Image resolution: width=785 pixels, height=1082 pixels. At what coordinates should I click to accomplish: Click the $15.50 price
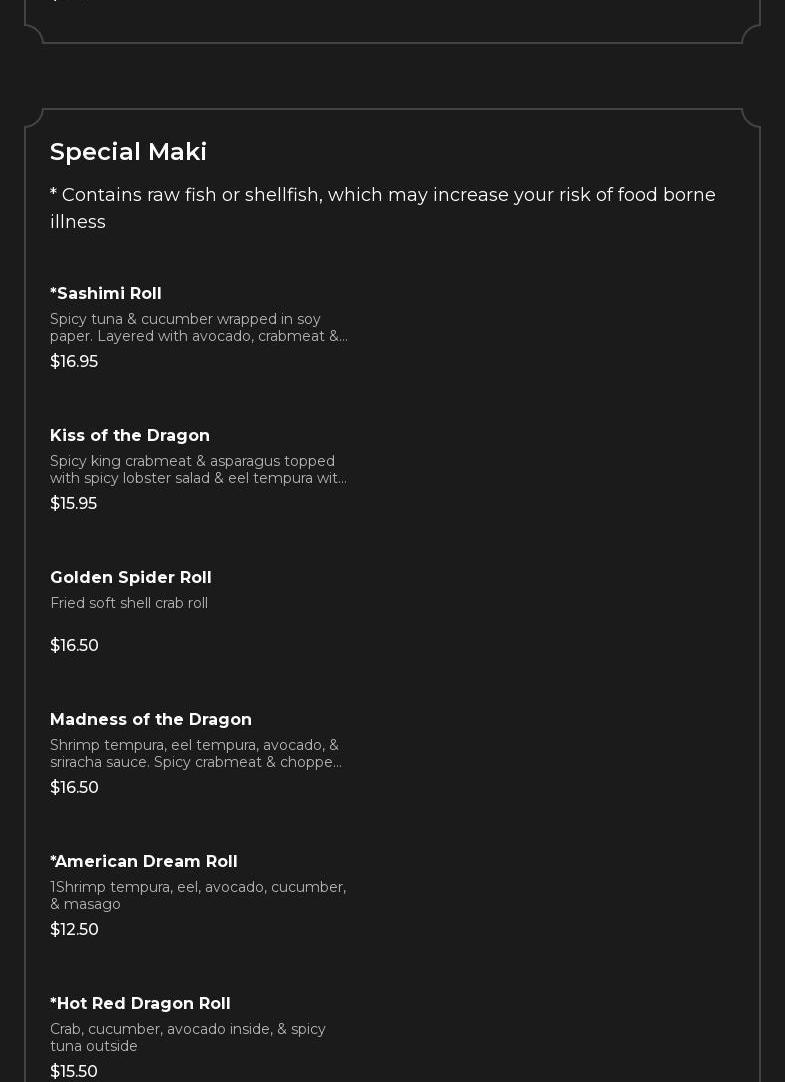74,1071
